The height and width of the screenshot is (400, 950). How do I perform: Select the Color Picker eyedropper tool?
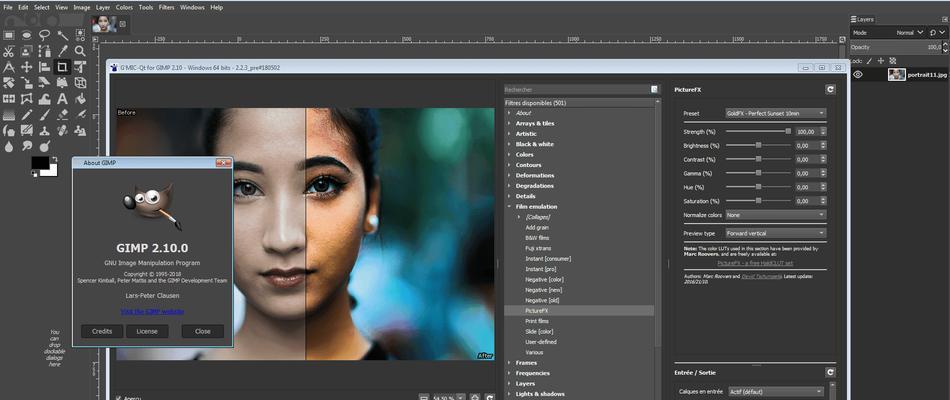coord(62,51)
